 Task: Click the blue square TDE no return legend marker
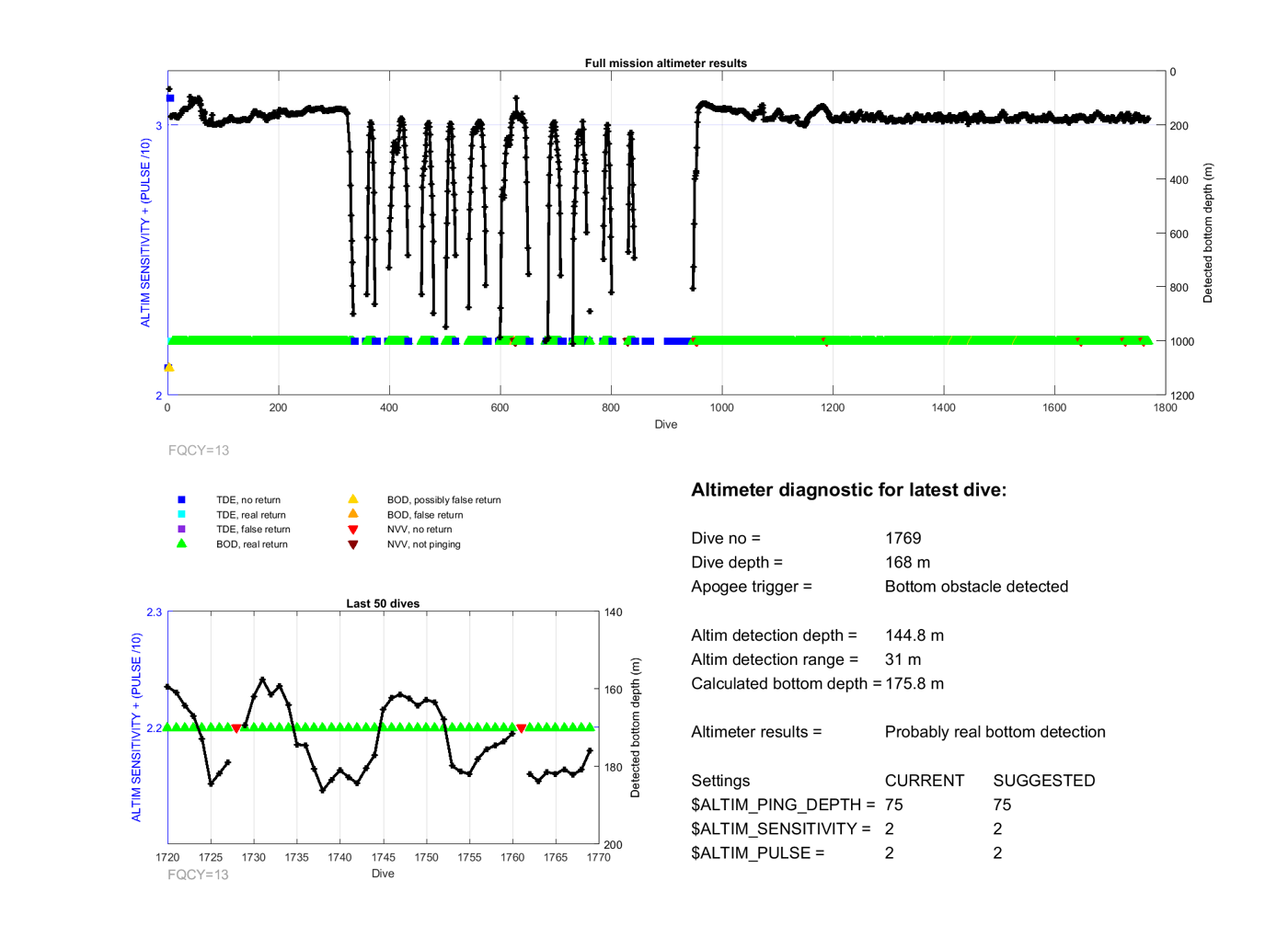[x=181, y=500]
